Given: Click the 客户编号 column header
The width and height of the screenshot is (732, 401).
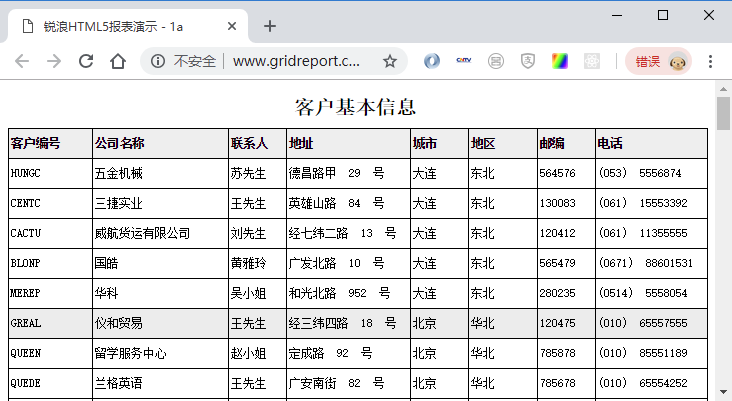Looking at the screenshot, I should tap(50, 143).
